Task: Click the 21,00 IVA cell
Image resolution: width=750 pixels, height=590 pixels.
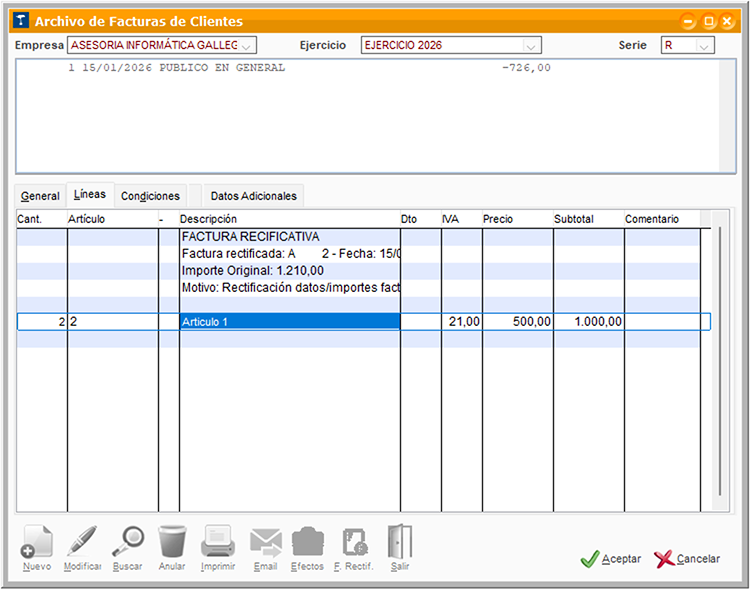Action: [462, 322]
